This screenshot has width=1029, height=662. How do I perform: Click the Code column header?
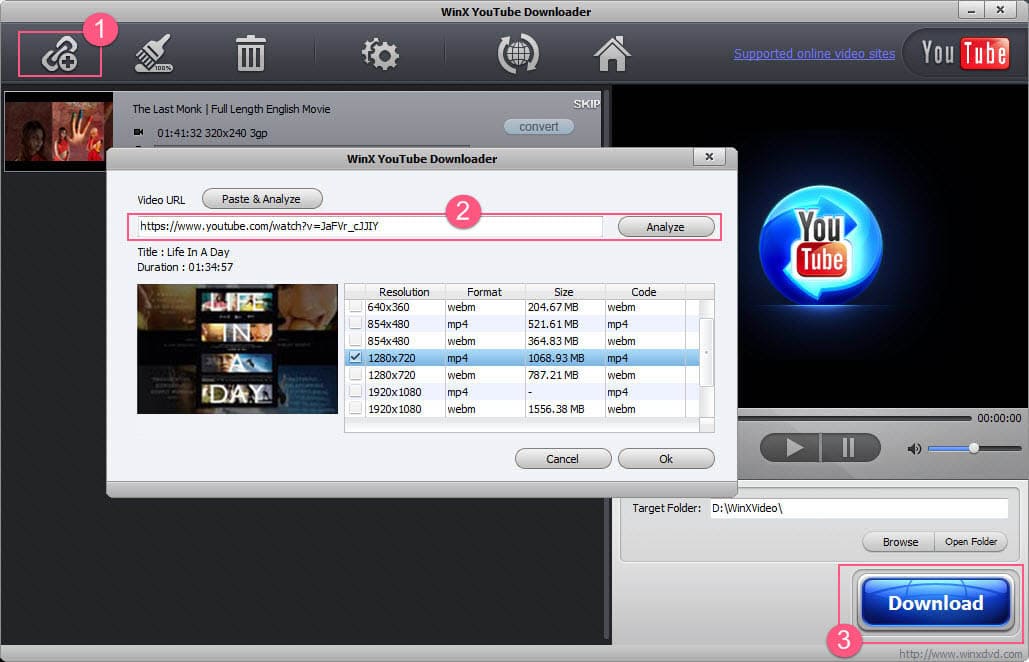click(x=644, y=292)
